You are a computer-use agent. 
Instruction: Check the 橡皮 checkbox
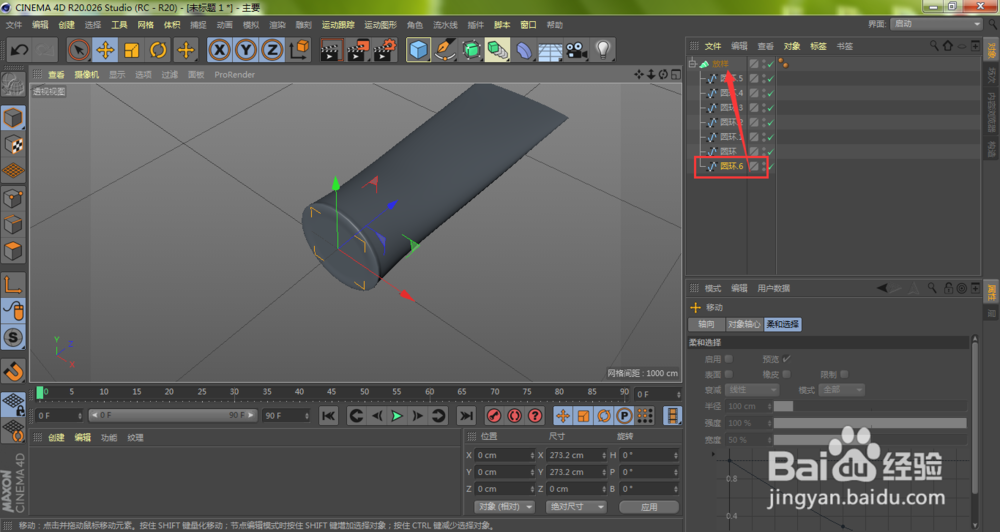click(786, 374)
